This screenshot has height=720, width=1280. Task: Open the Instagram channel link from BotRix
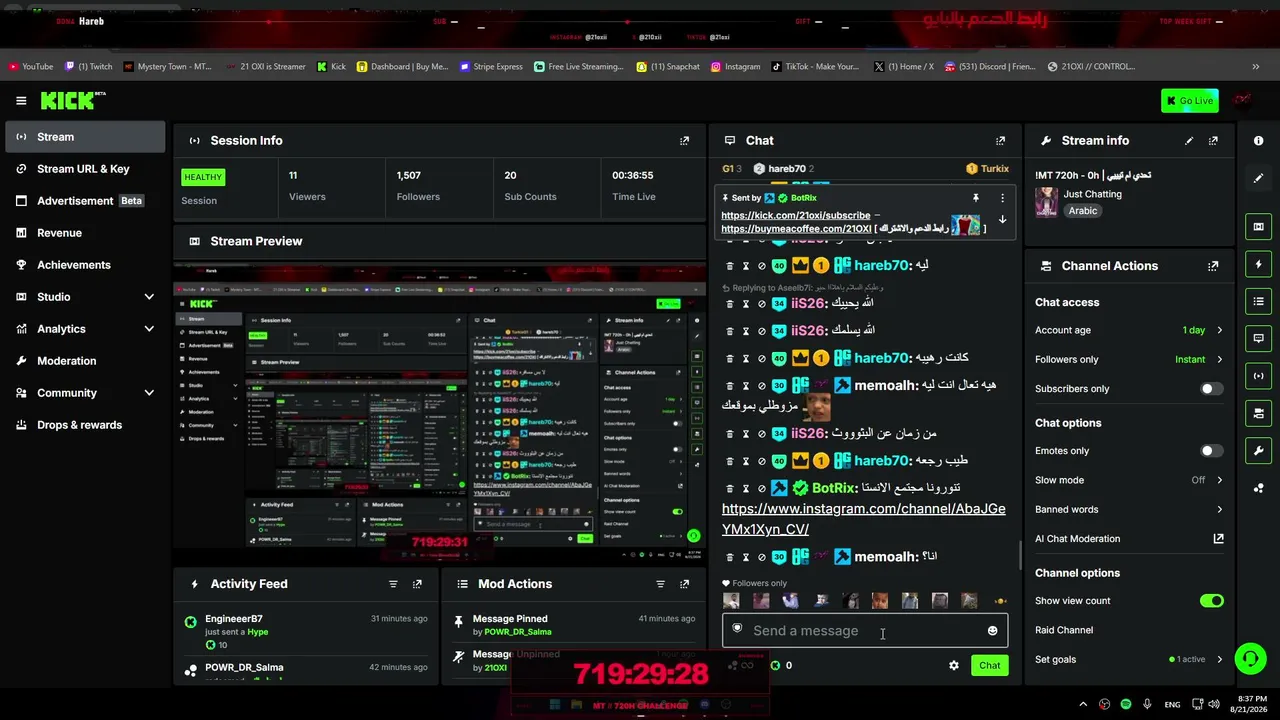pyautogui.click(x=863, y=519)
